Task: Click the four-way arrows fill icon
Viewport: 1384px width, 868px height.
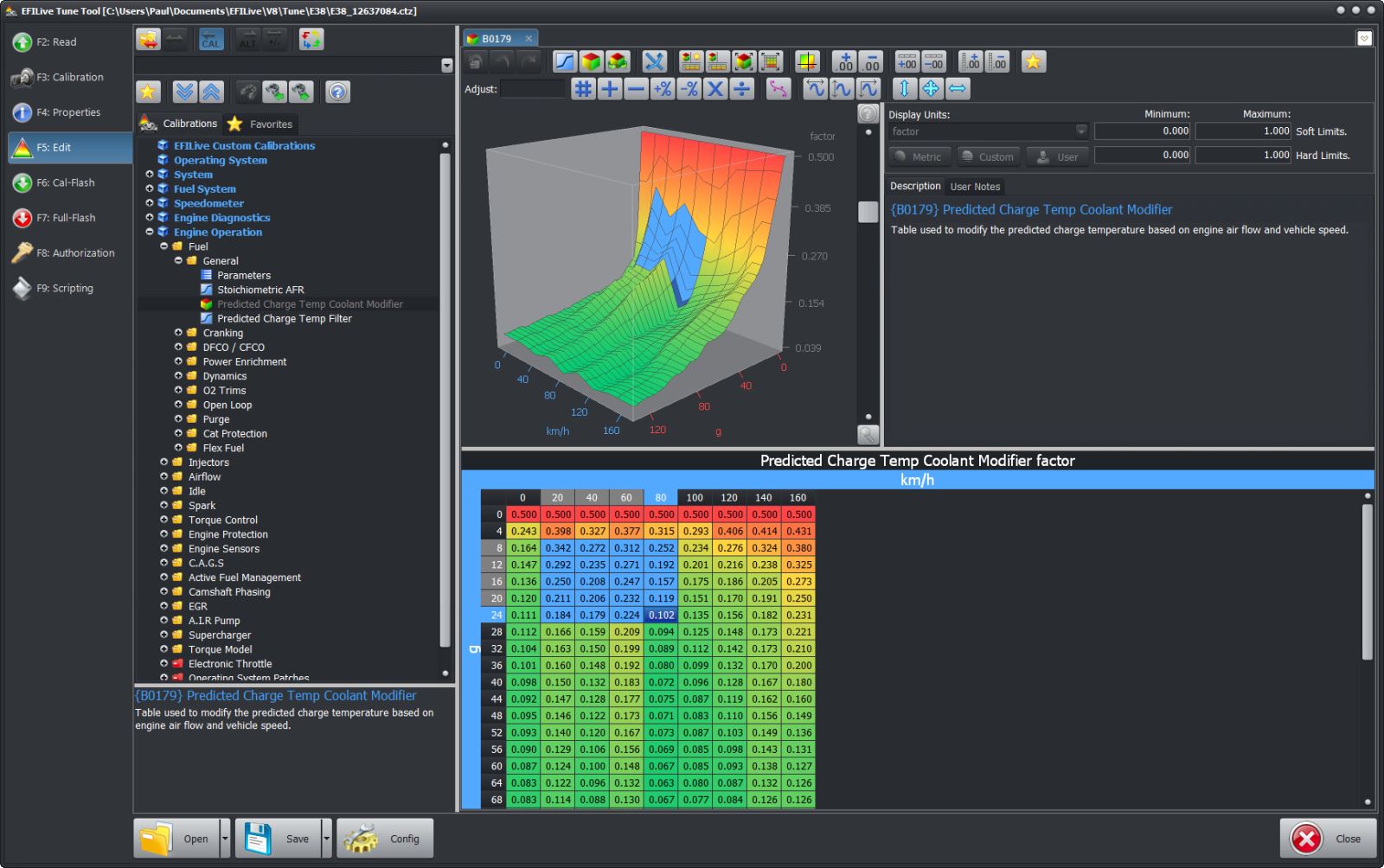Action: tap(931, 88)
